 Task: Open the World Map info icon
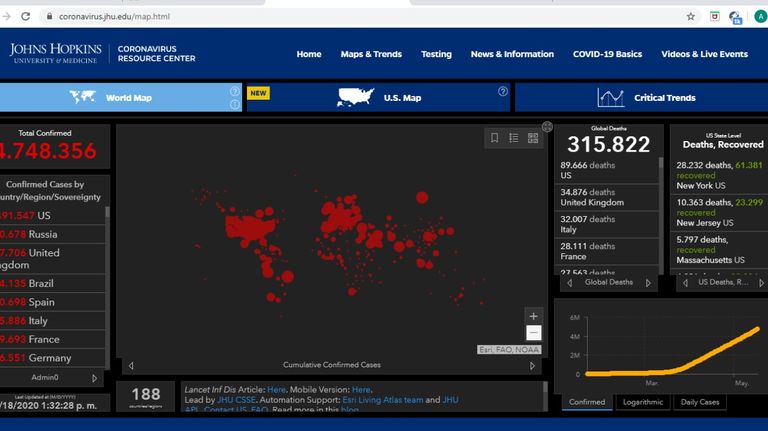tap(235, 104)
